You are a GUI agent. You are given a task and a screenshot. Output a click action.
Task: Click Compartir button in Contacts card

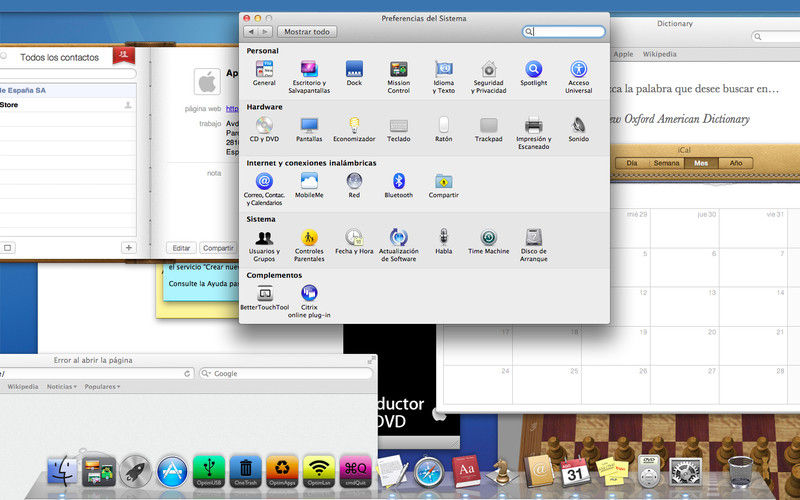[x=218, y=248]
